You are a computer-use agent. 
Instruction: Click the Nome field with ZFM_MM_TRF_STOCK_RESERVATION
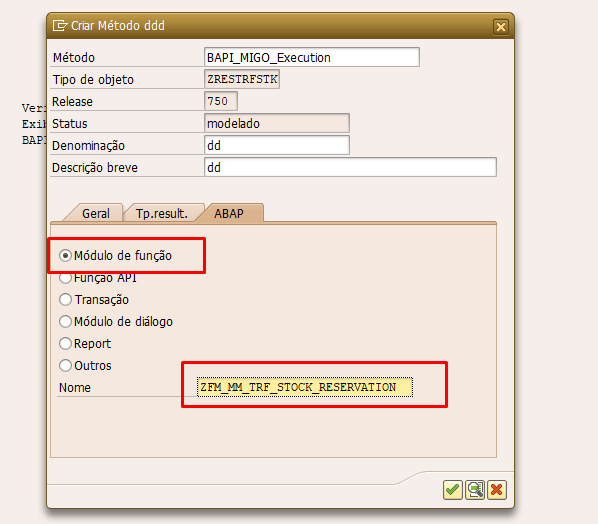tap(305, 387)
